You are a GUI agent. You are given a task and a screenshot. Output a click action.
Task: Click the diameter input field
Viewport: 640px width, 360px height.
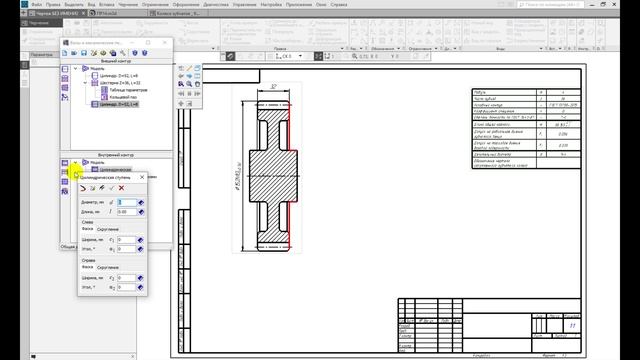127,202
